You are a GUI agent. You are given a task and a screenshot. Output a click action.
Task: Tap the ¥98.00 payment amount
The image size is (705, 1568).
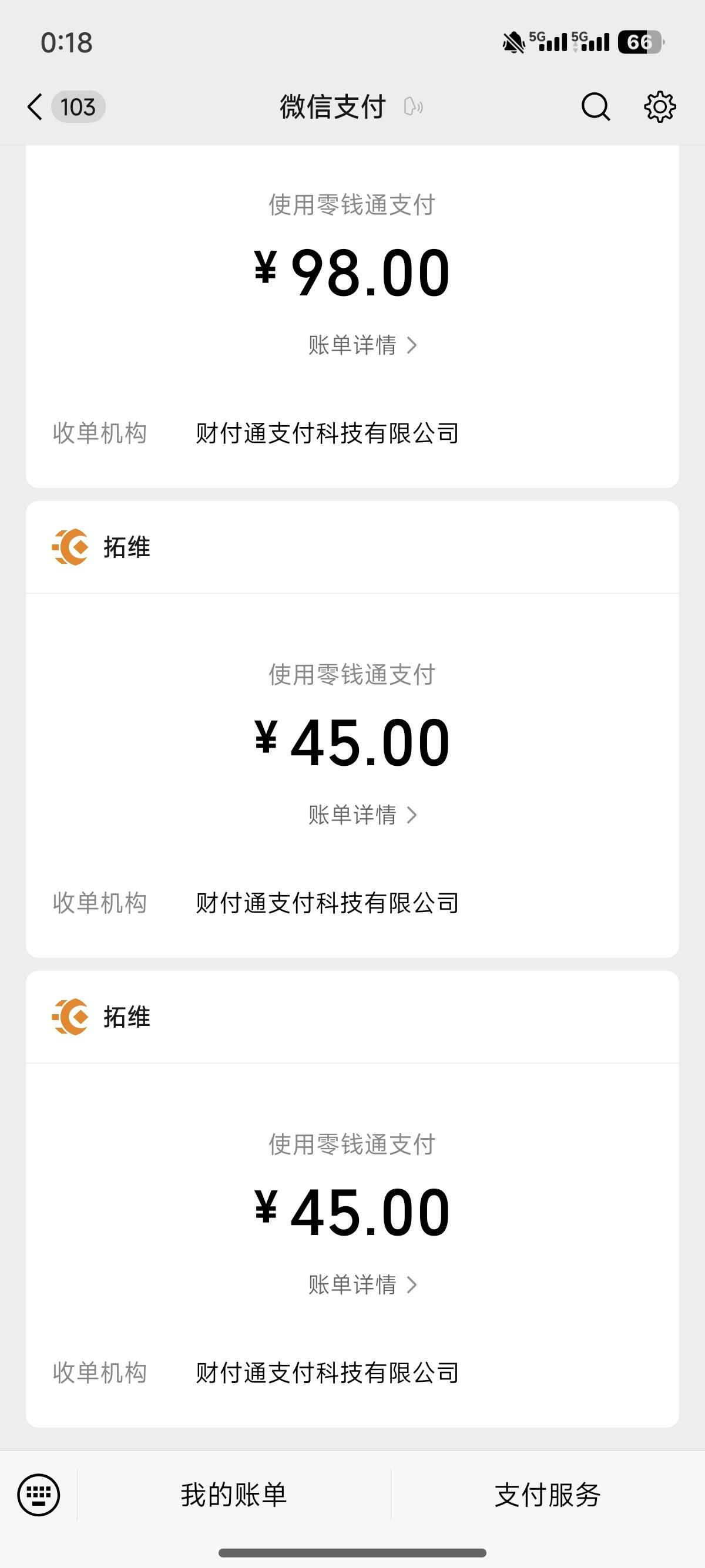click(x=352, y=272)
